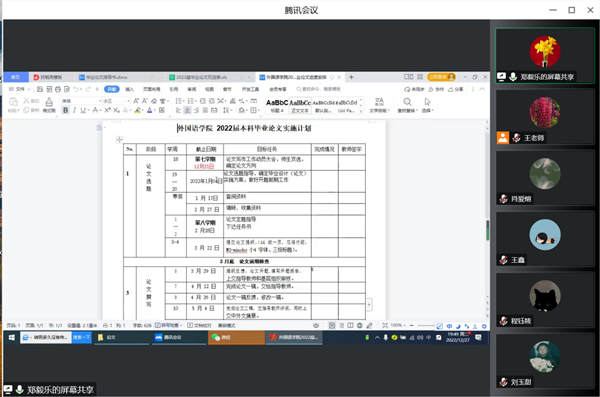The height and width of the screenshot is (397, 600).
Task: Toggle bold formatting in the ribbon
Action: pos(66,110)
